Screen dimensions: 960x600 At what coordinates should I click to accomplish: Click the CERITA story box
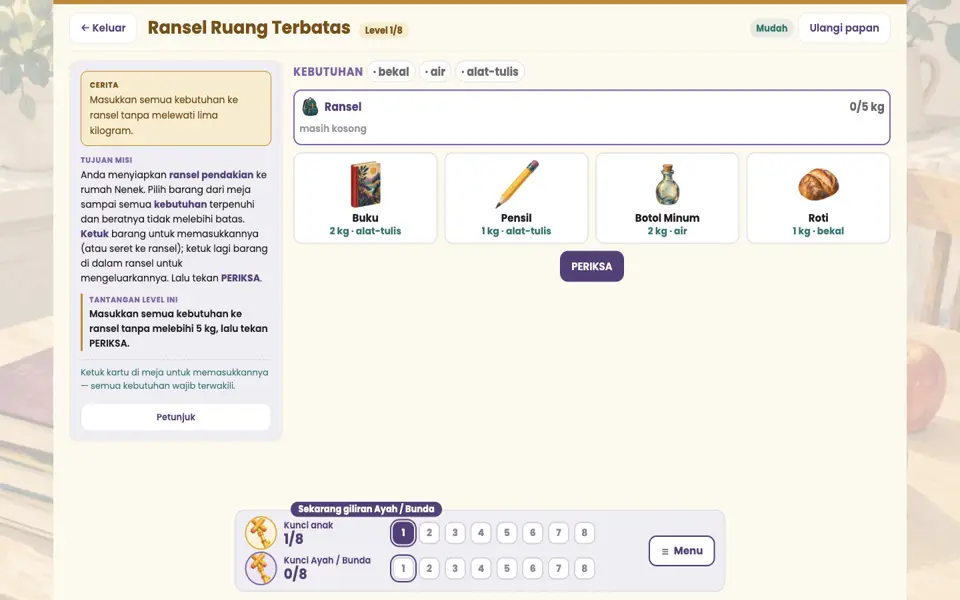176,108
